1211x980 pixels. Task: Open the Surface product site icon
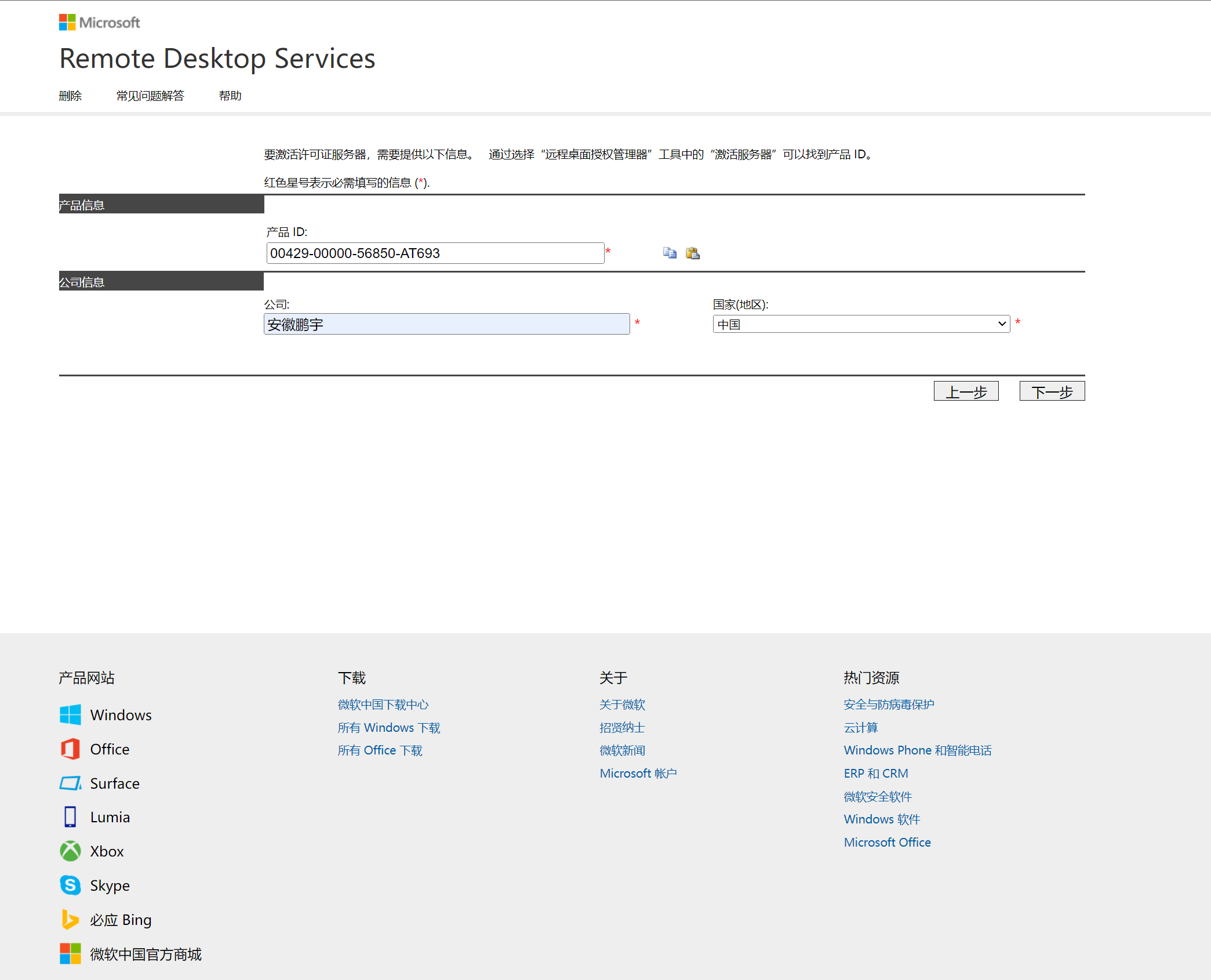[x=70, y=783]
